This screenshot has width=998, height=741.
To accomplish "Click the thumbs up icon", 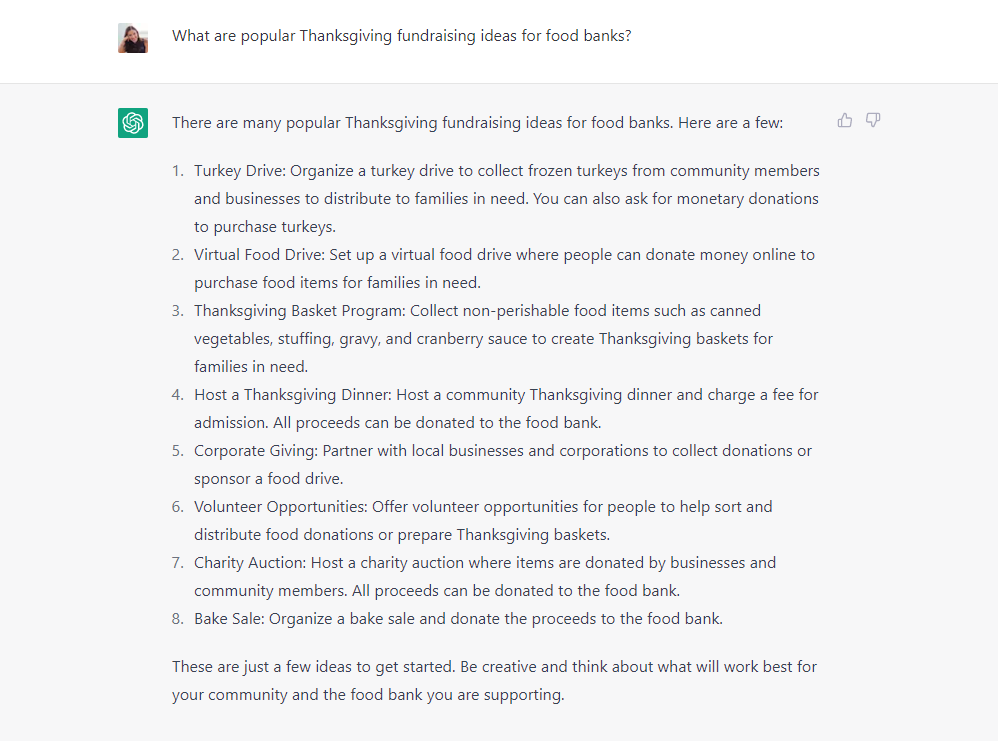I will [845, 120].
